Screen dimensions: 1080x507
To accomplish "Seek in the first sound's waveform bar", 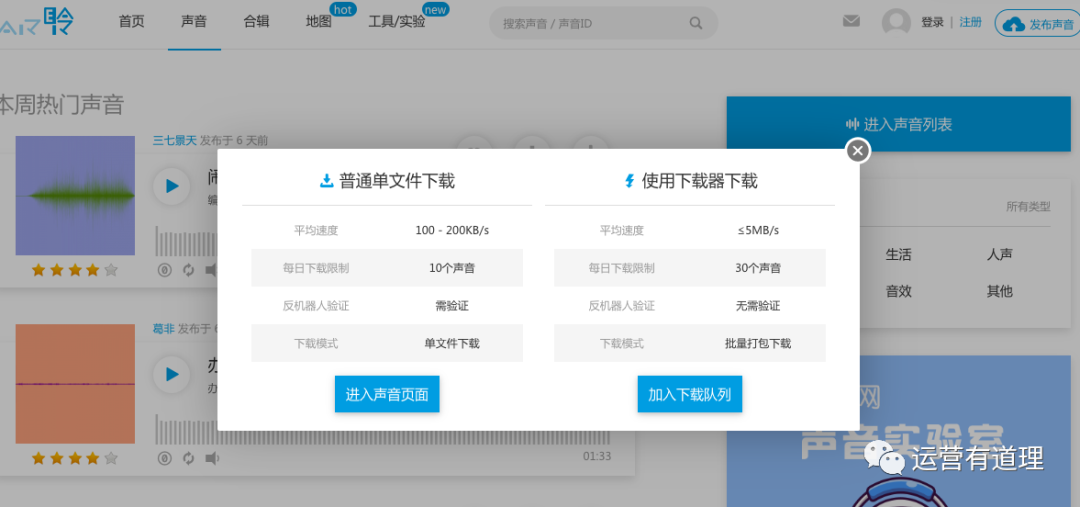I will pyautogui.click(x=186, y=241).
